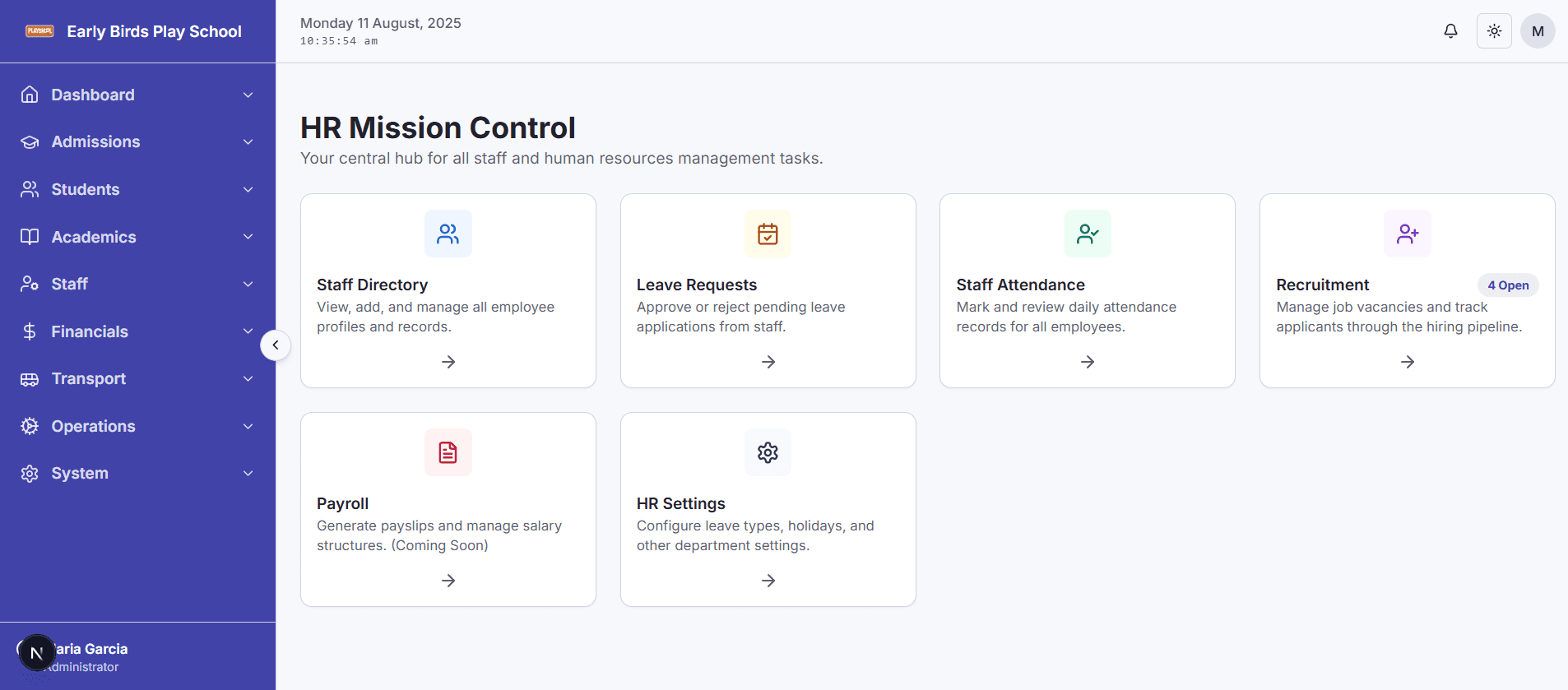1568x690 pixels.
Task: Click the arrow on Leave Requests card
Action: tap(768, 362)
